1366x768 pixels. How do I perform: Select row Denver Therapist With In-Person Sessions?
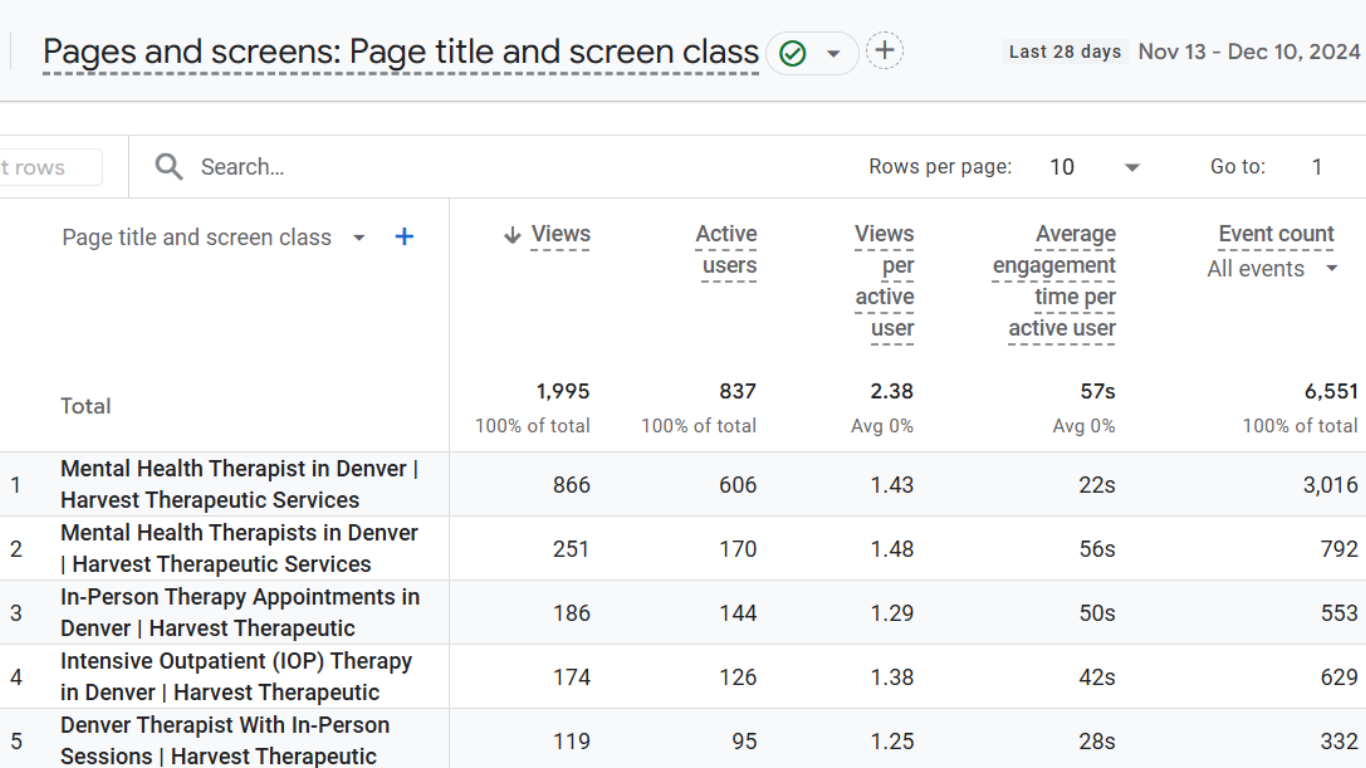[x=225, y=740]
